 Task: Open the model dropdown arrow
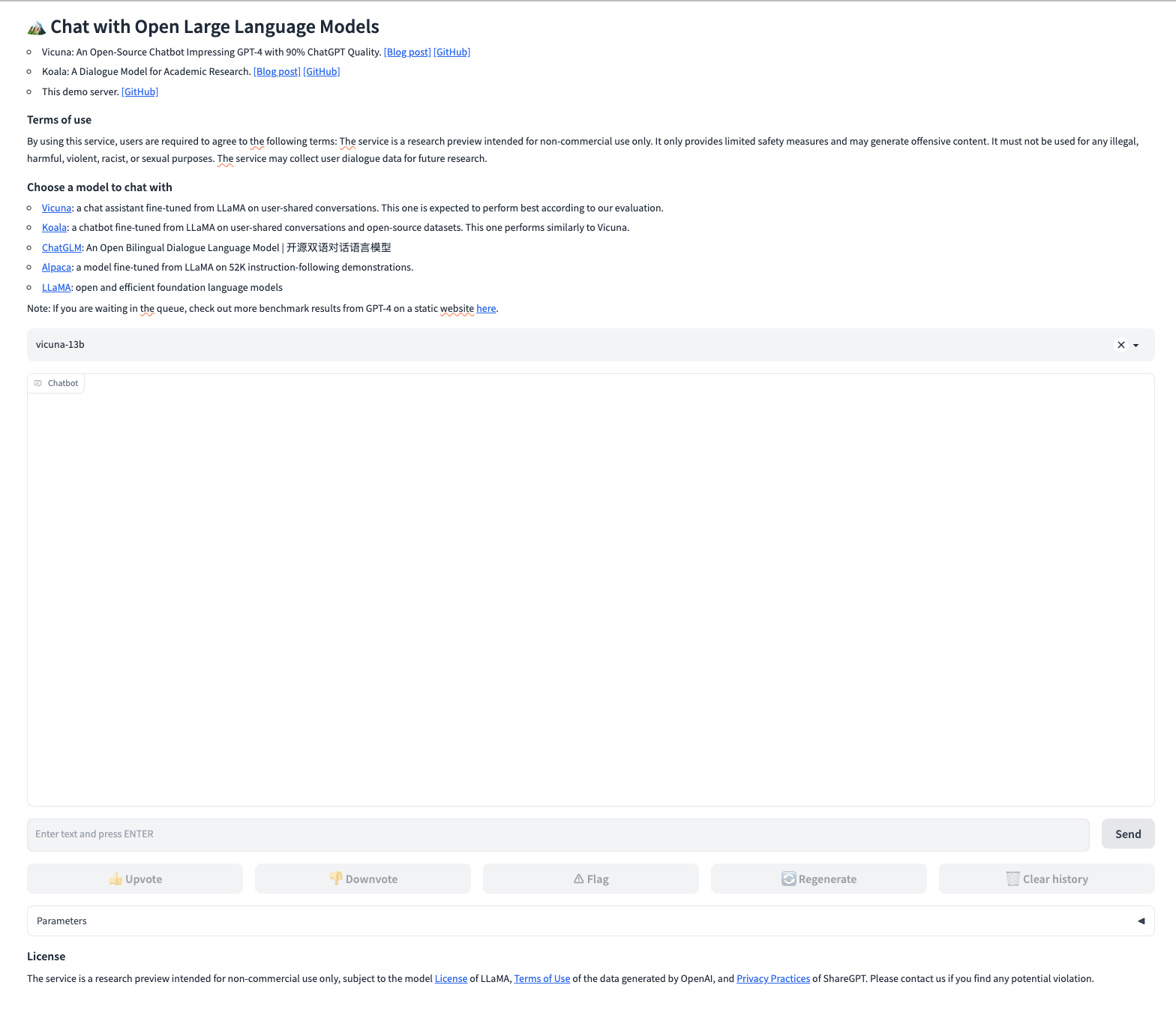[1136, 345]
